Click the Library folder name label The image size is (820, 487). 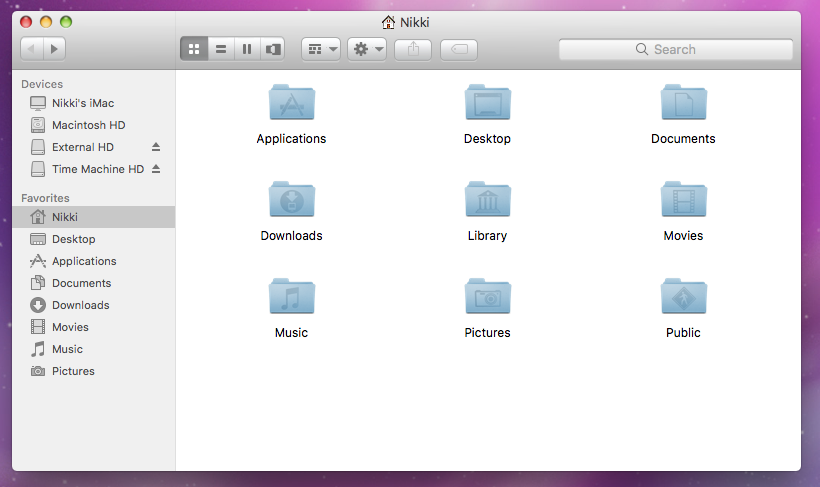pyautogui.click(x=487, y=236)
